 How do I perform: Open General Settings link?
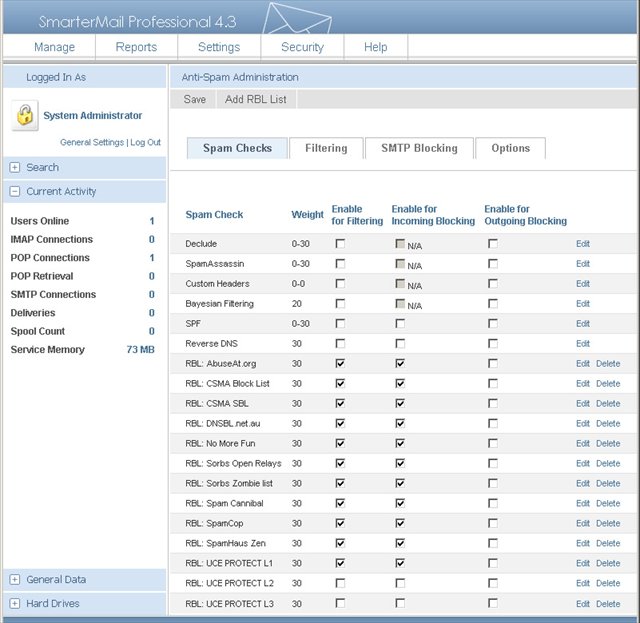(x=92, y=142)
